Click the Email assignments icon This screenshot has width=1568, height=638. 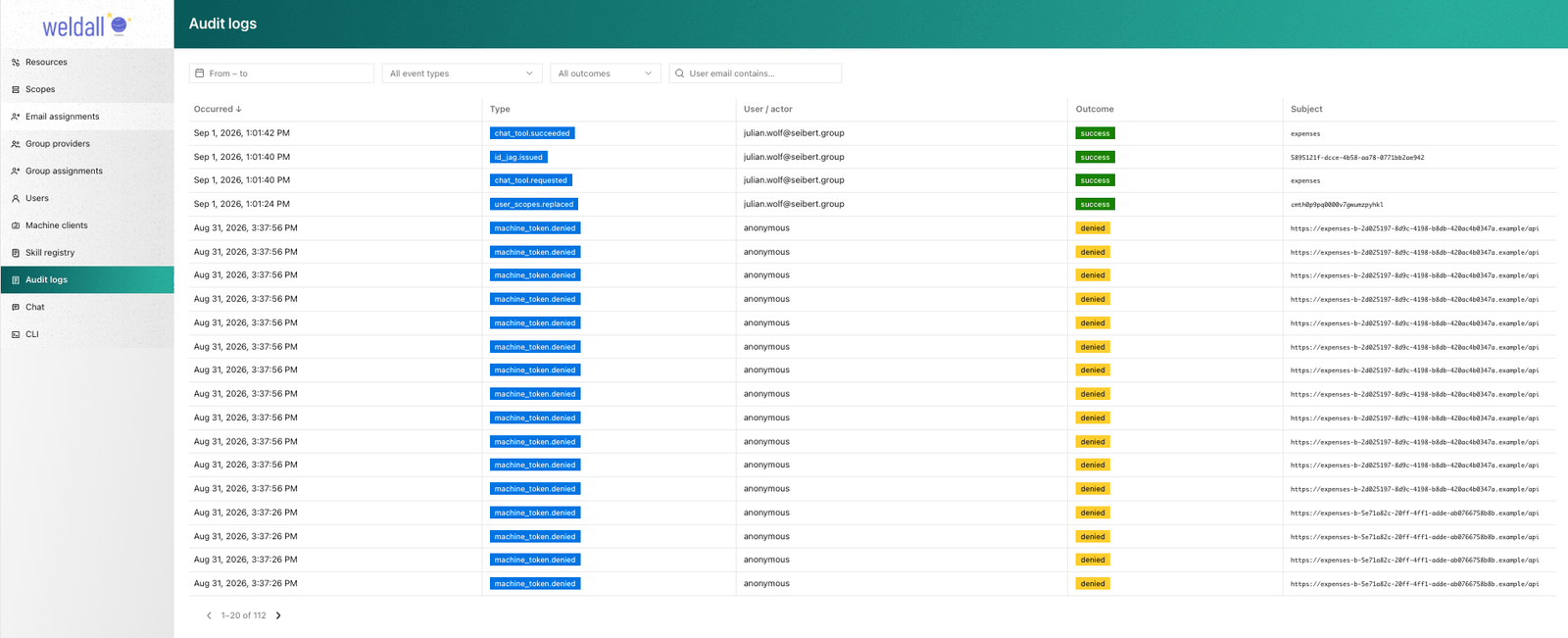pyautogui.click(x=16, y=117)
